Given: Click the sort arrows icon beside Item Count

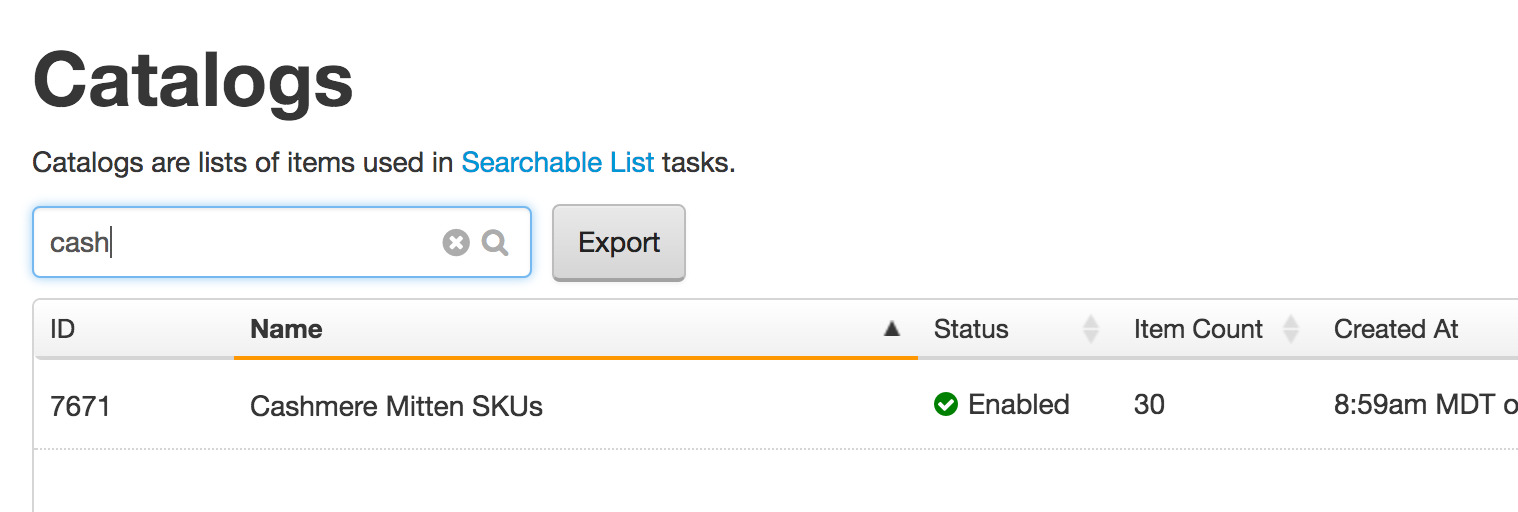Looking at the screenshot, I should (x=1291, y=329).
